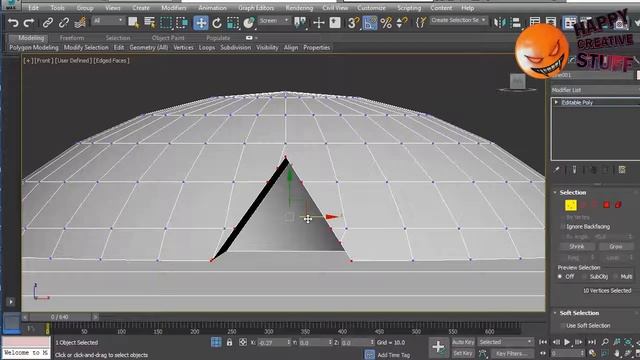Open the Modifiers menu
640x360 pixels.
tap(174, 8)
